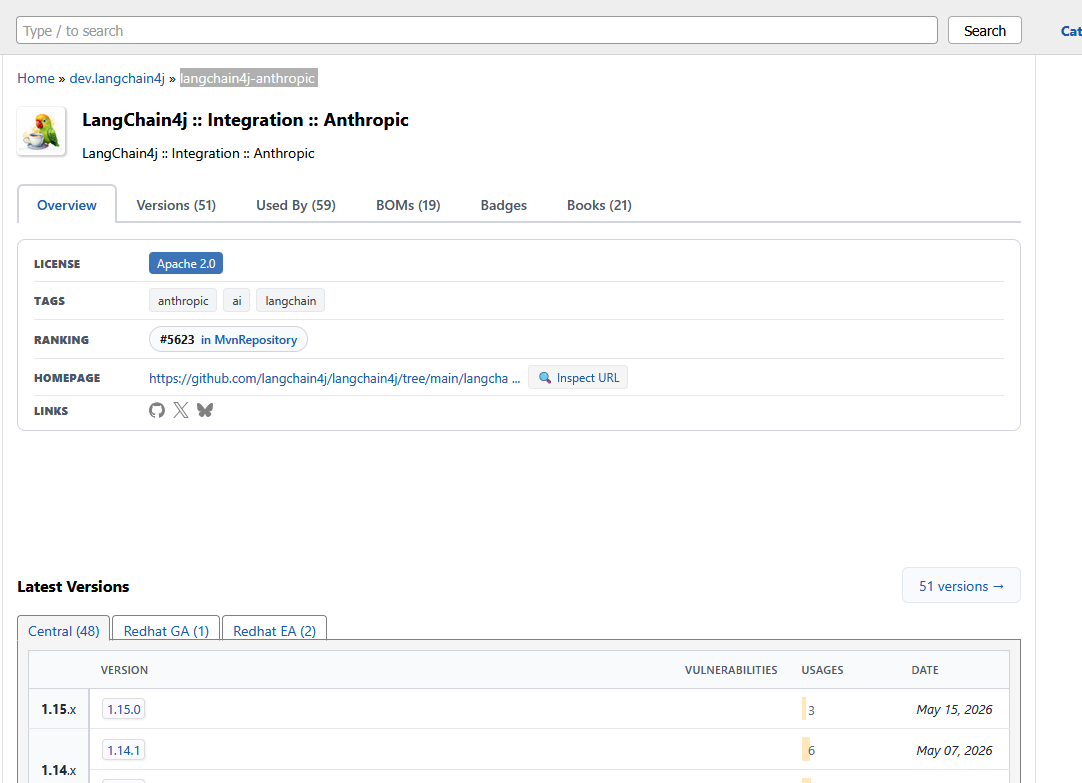Open the Books (21) tab
The image size is (1082, 783).
point(599,205)
